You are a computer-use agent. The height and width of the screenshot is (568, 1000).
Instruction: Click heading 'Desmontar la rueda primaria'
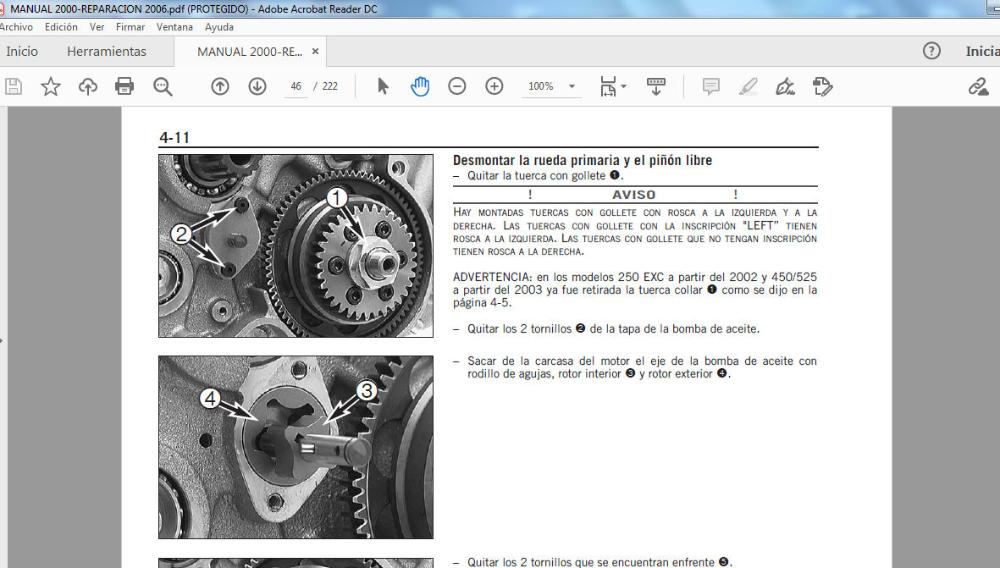[582, 160]
